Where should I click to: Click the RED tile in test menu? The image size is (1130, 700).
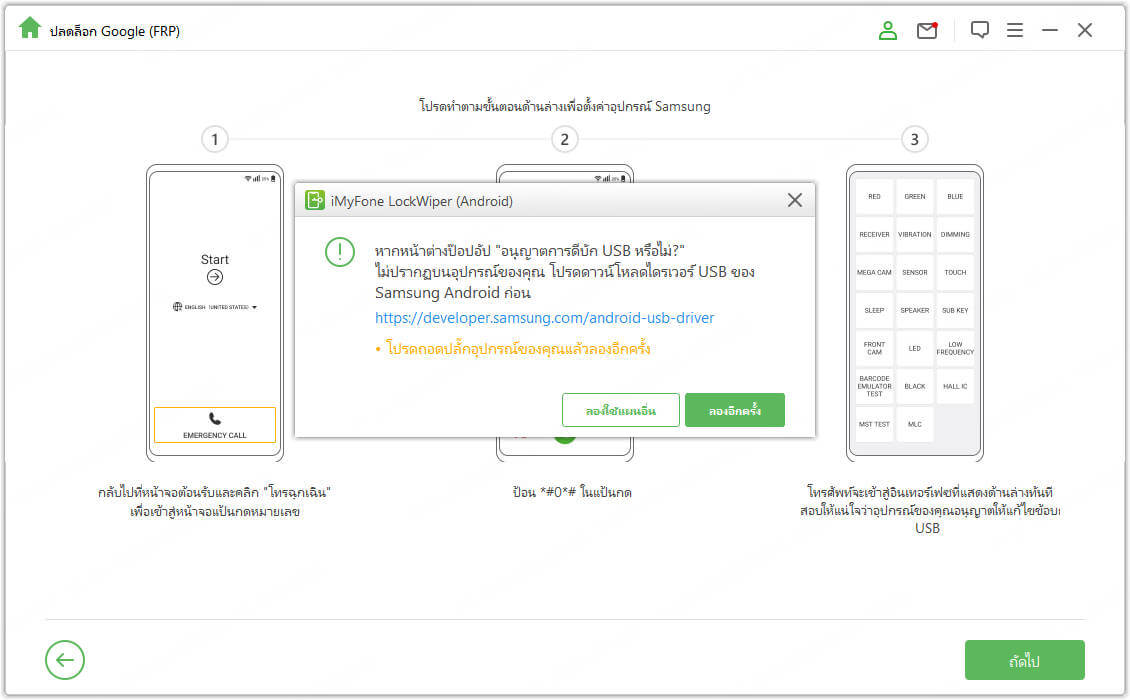(874, 197)
